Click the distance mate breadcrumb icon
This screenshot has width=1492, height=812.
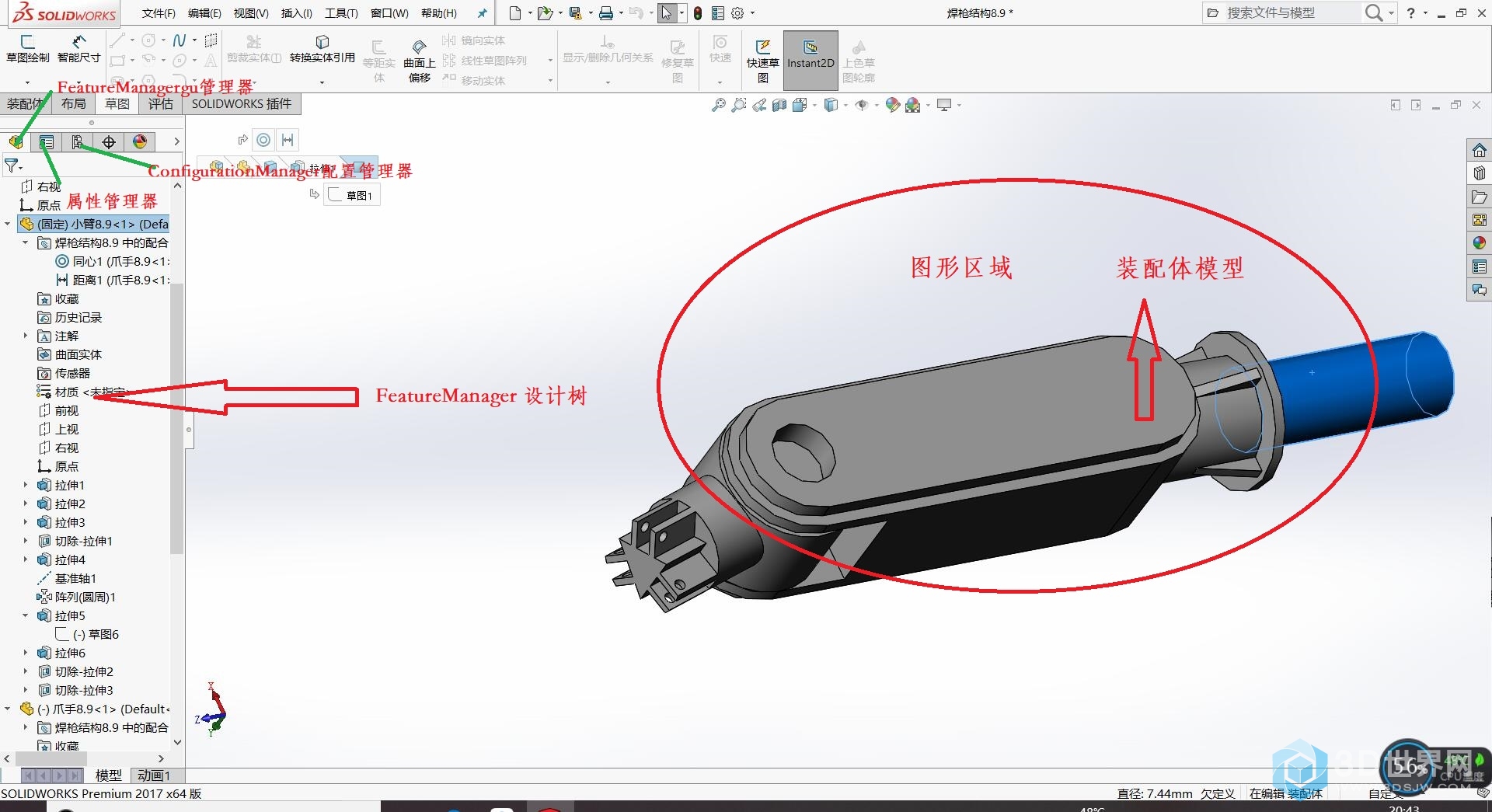(288, 140)
